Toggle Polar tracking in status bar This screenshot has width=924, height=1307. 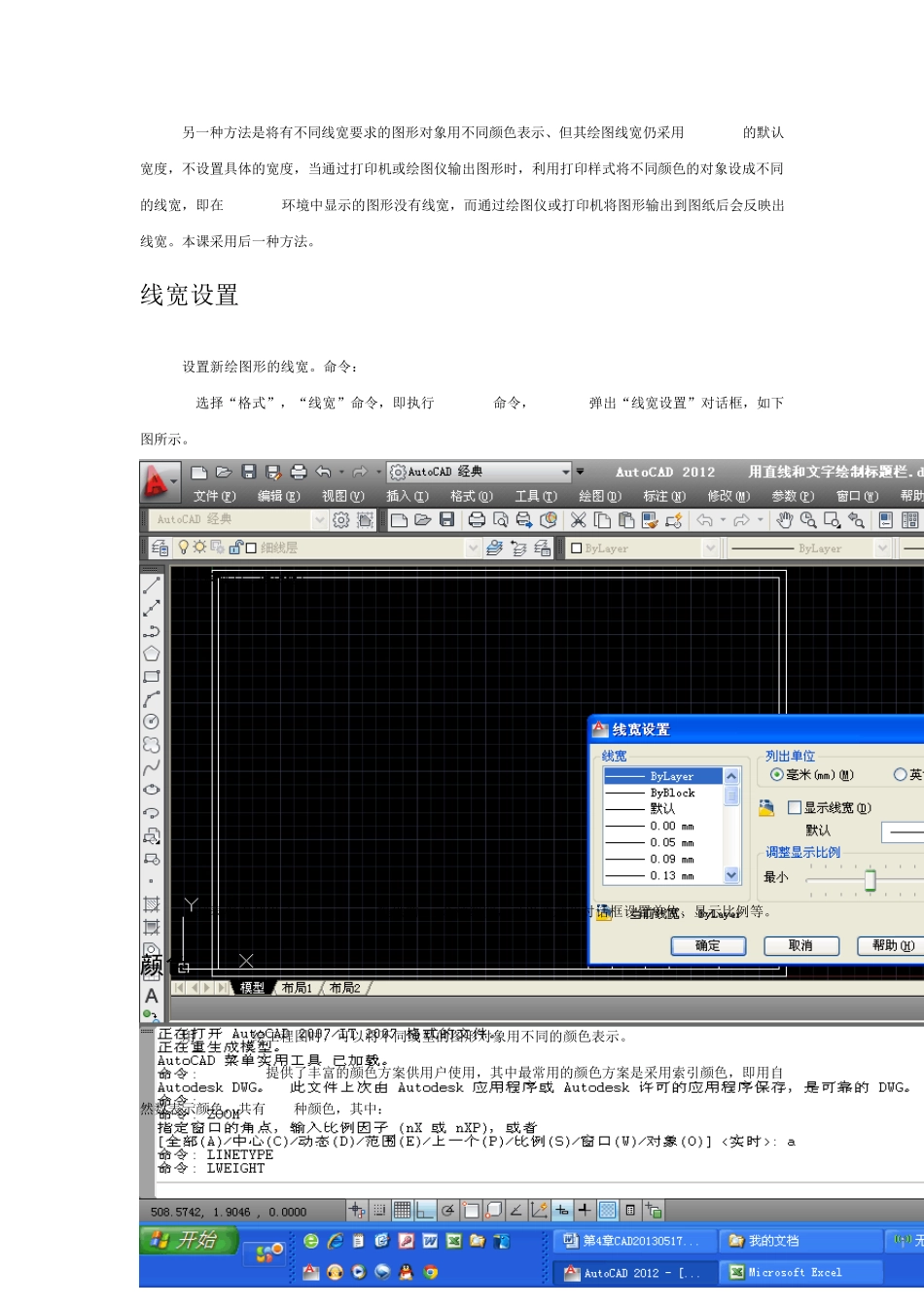point(447,1211)
